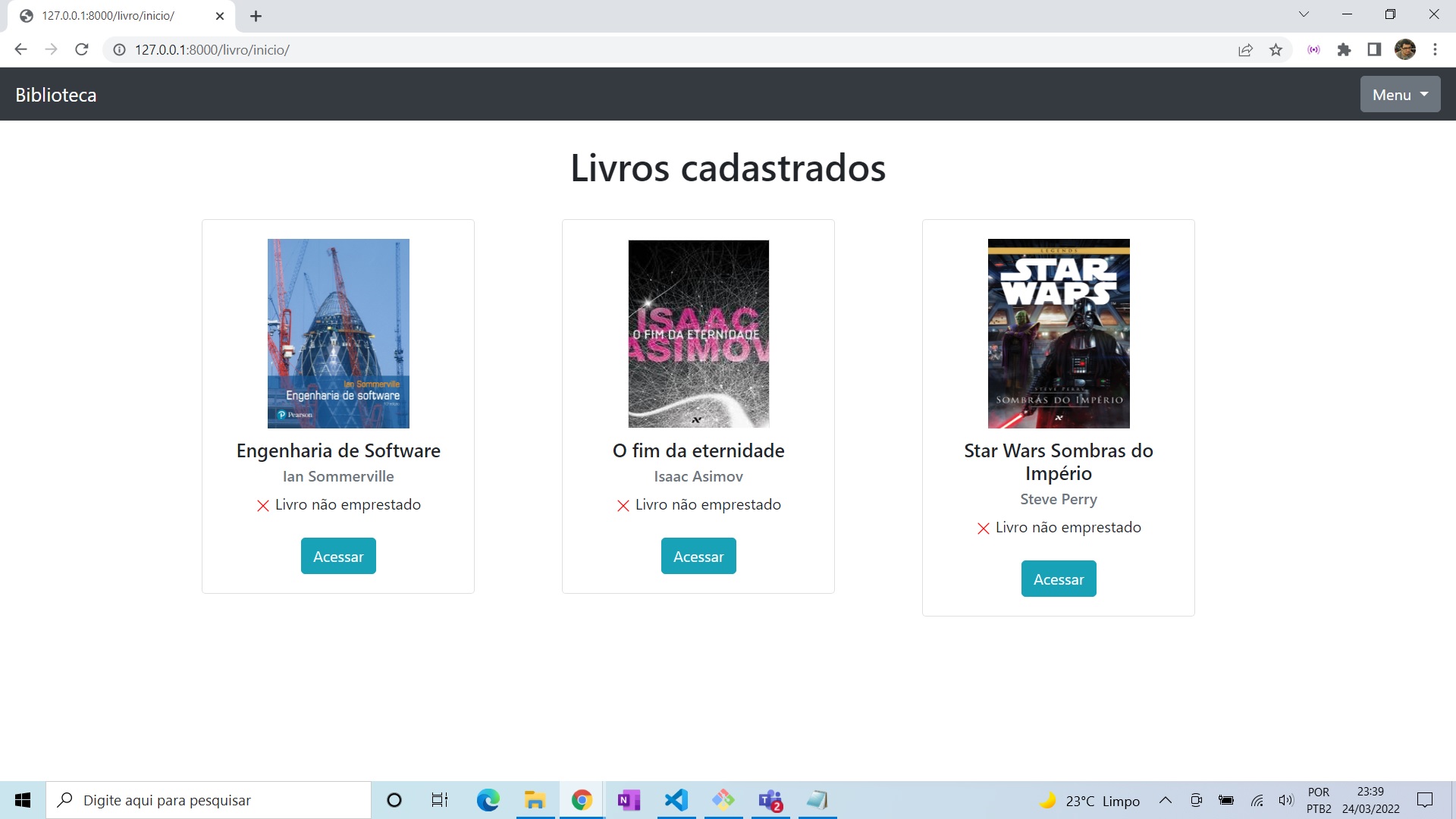Open the Biblioteca home link
The width and height of the screenshot is (1456, 819).
pos(55,94)
